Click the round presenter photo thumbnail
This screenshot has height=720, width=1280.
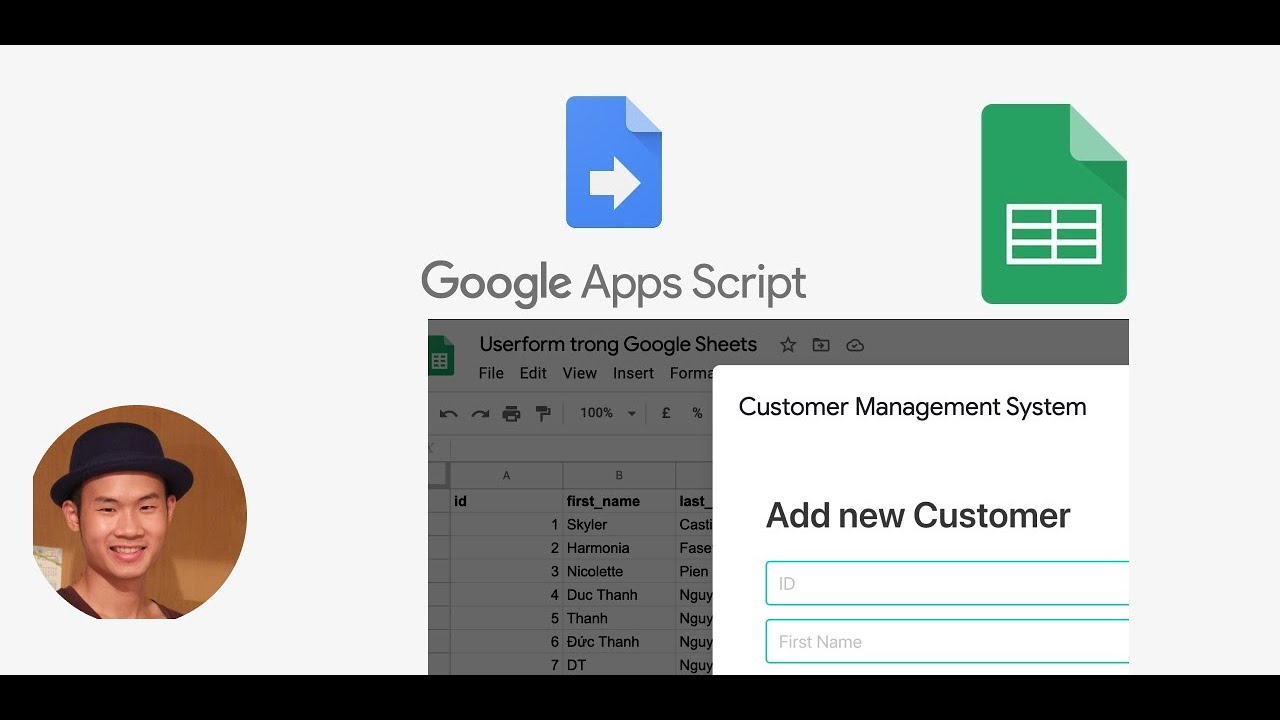[139, 512]
